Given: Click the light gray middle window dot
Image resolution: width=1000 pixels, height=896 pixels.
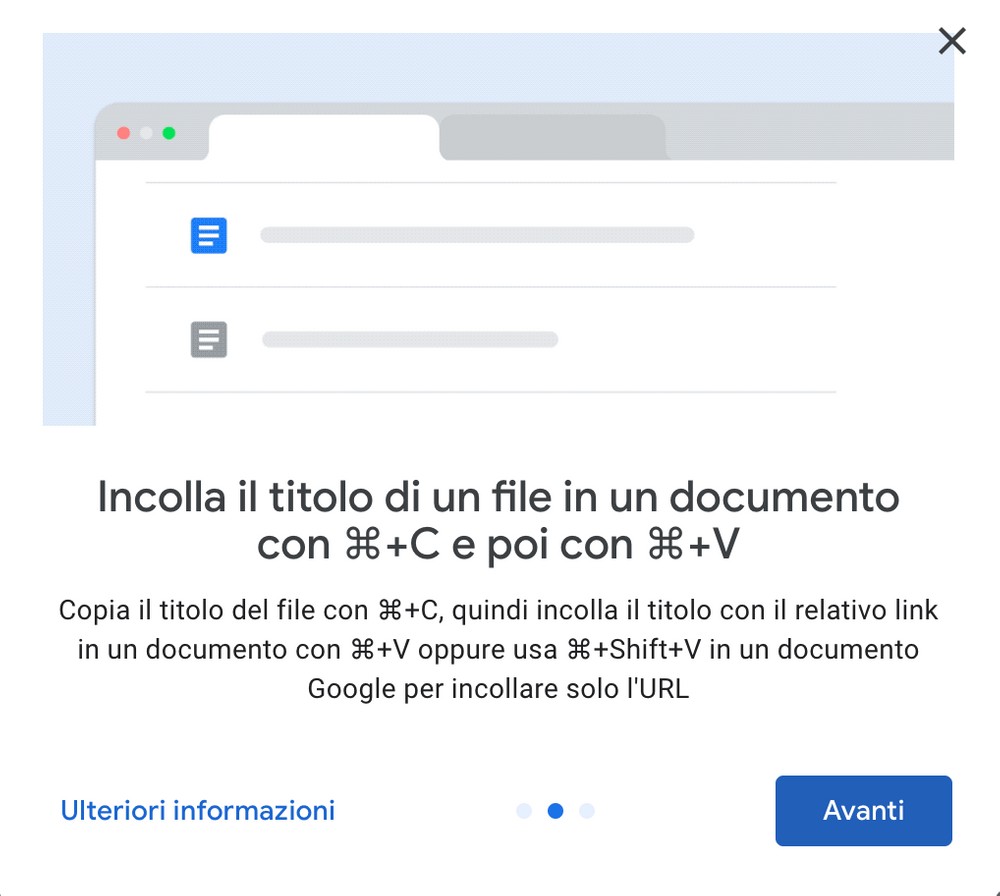Looking at the screenshot, I should [x=146, y=133].
